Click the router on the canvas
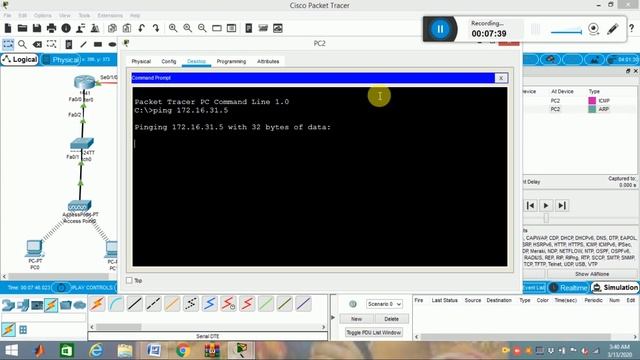 pyautogui.click(x=84, y=82)
